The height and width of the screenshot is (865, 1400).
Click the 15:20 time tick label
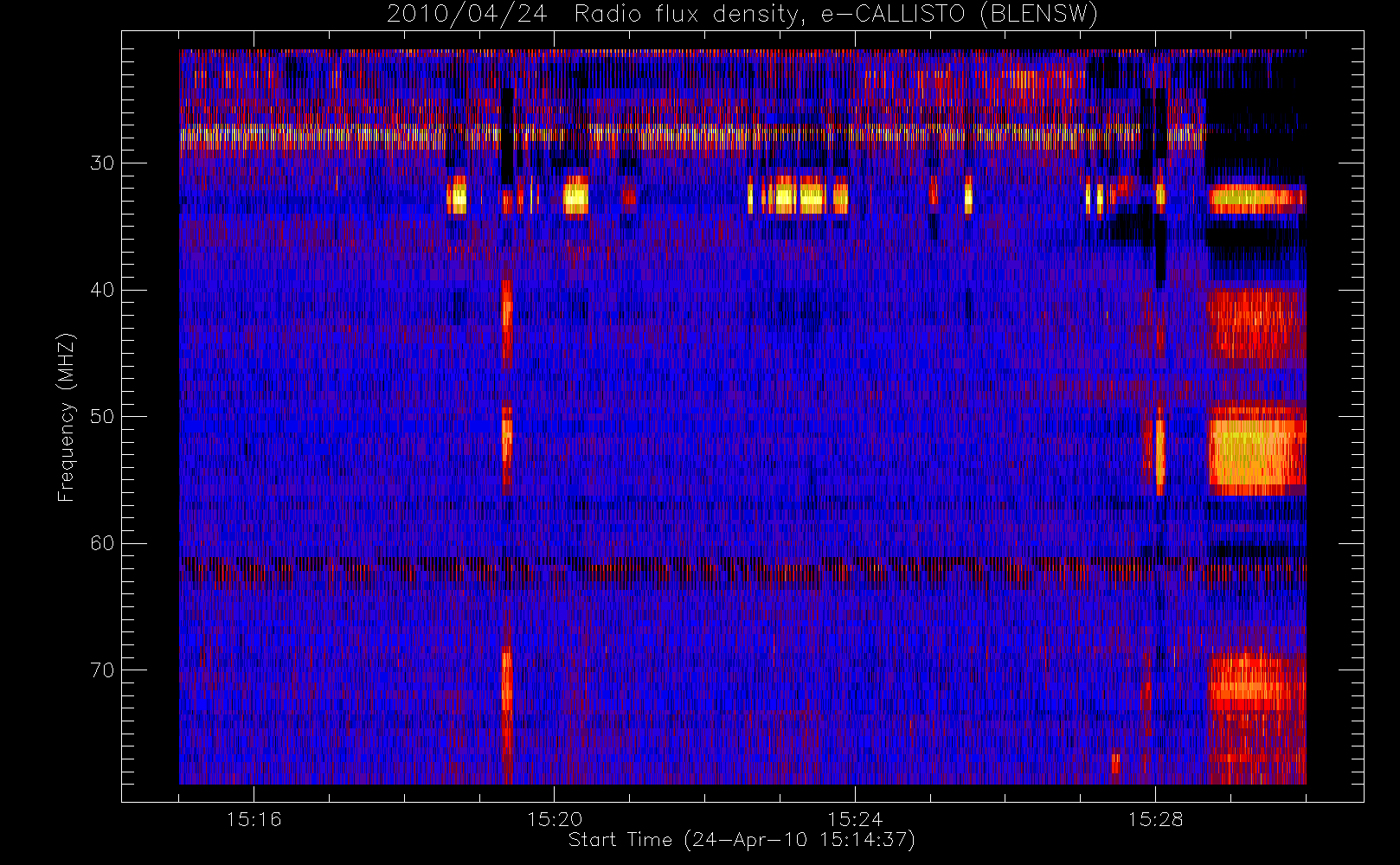(x=554, y=819)
